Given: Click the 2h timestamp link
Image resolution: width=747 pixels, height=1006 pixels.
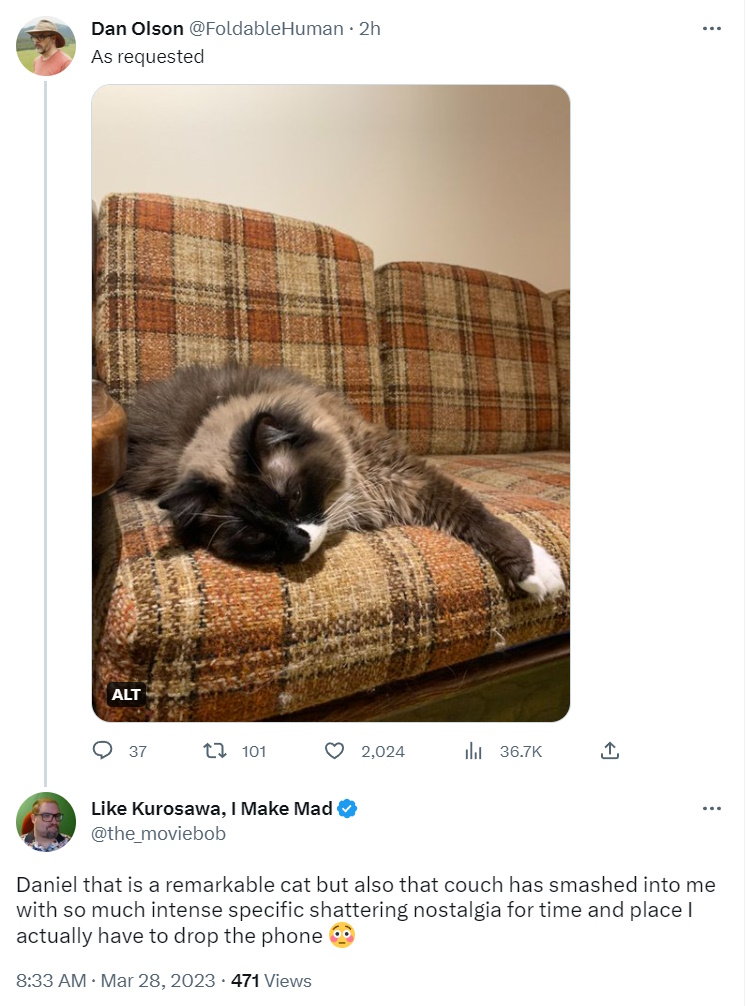Looking at the screenshot, I should pyautogui.click(x=369, y=29).
